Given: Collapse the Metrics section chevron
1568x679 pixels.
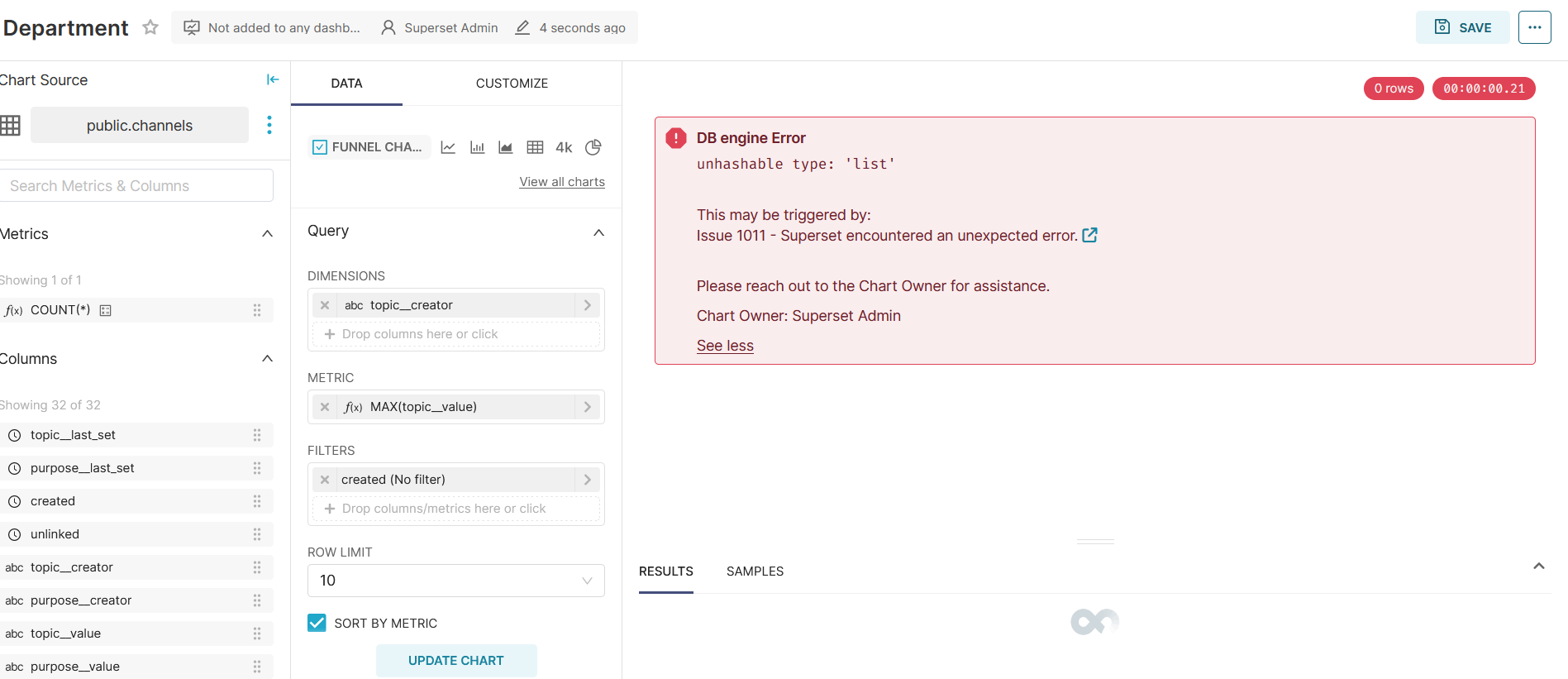Looking at the screenshot, I should (x=266, y=233).
